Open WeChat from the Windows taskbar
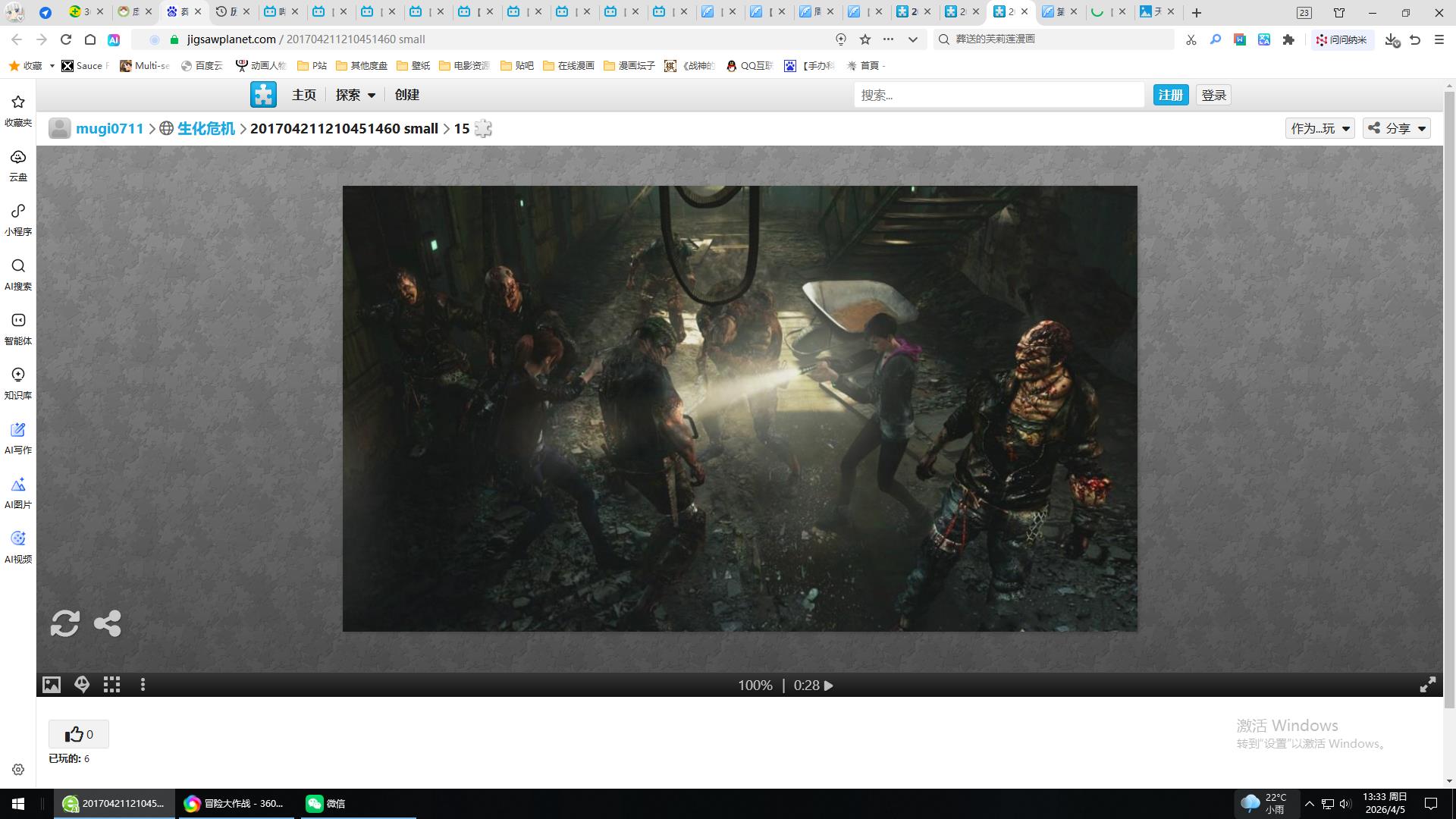The image size is (1456, 819). [326, 803]
